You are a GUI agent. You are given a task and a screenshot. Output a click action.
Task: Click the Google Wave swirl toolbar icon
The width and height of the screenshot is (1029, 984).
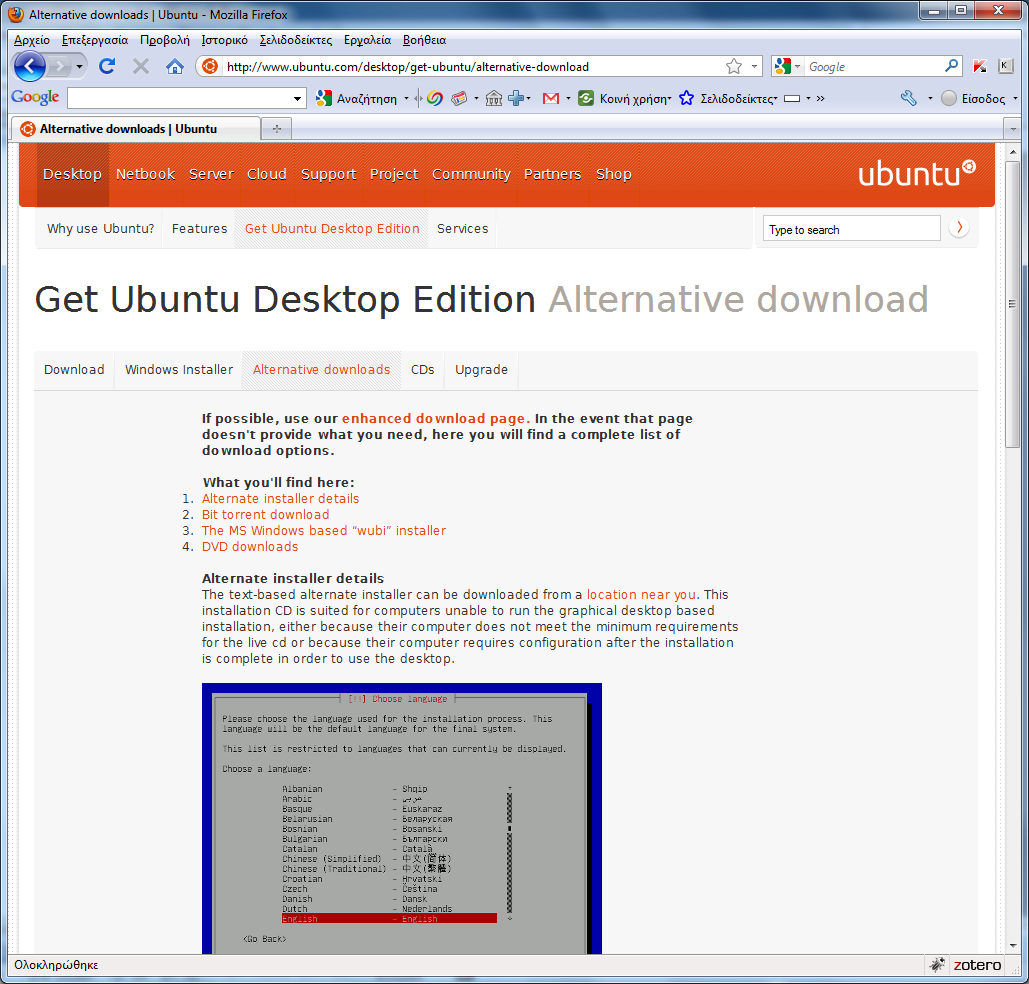click(434, 98)
